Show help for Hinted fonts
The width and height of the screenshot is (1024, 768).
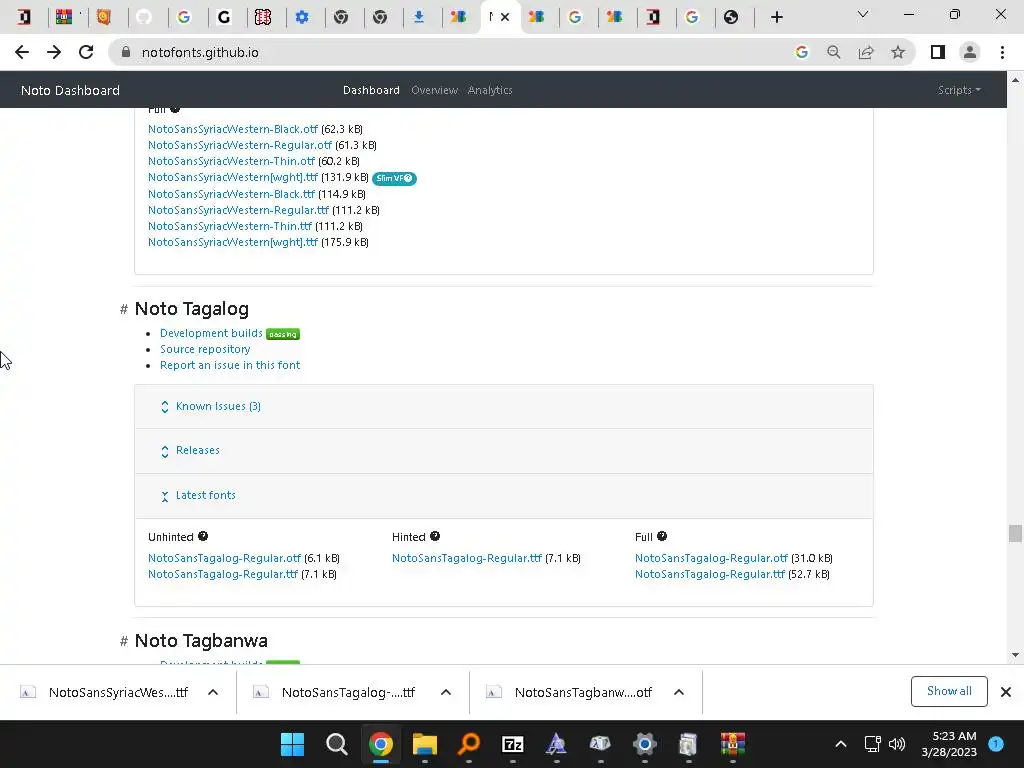tap(435, 536)
